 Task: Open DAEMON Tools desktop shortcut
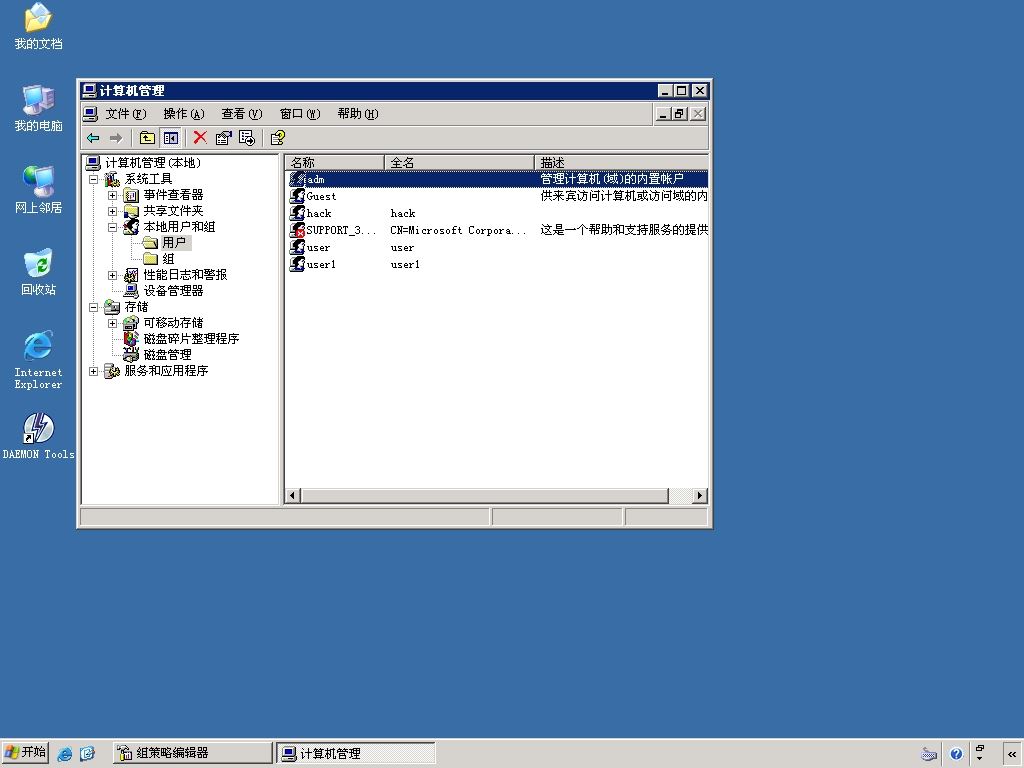tap(39, 436)
